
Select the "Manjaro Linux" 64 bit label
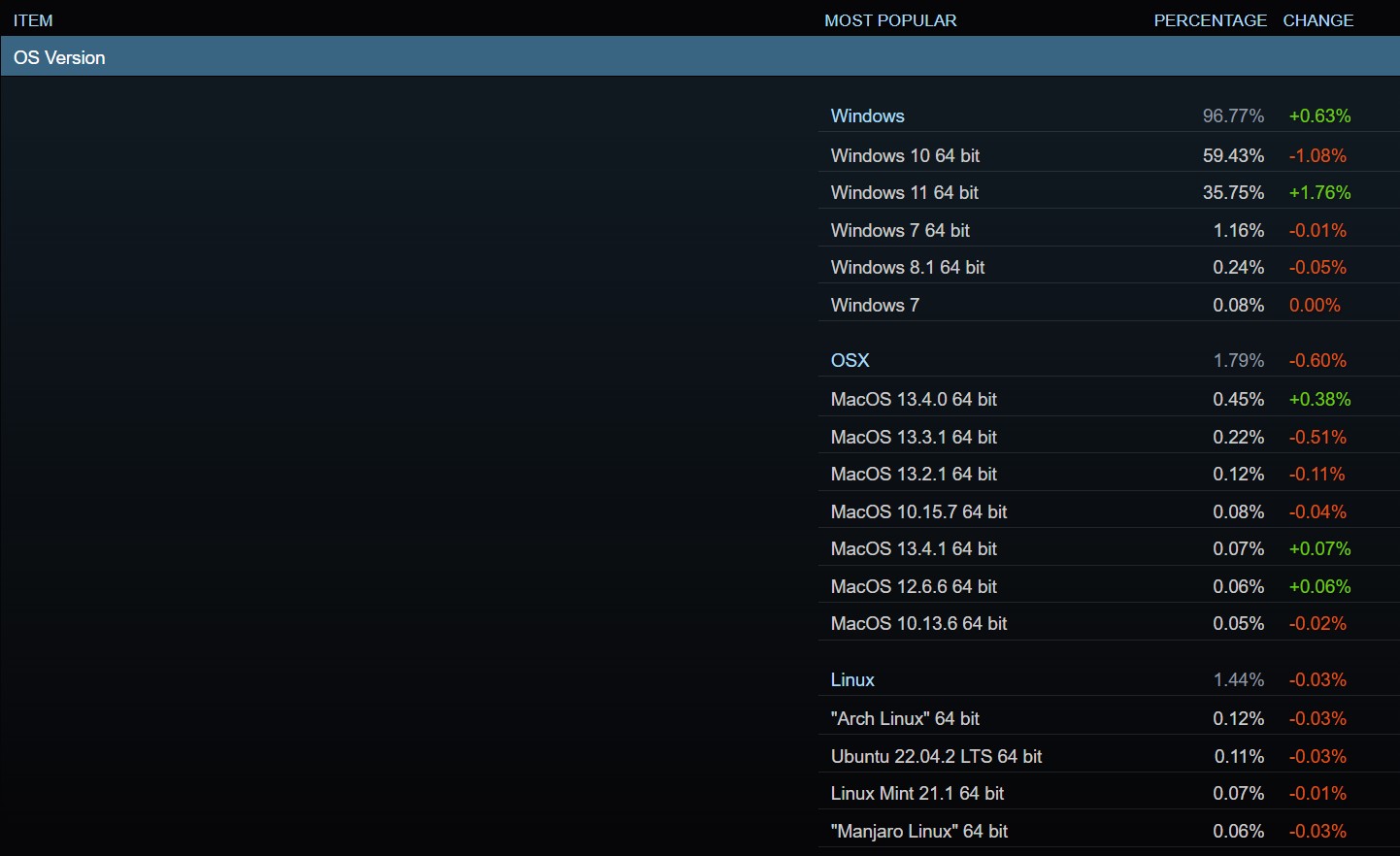click(x=919, y=831)
